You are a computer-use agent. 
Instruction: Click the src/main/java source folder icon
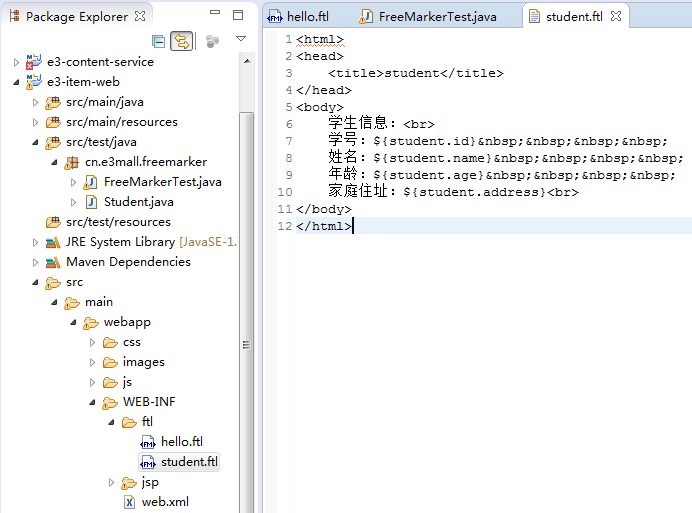click(53, 102)
